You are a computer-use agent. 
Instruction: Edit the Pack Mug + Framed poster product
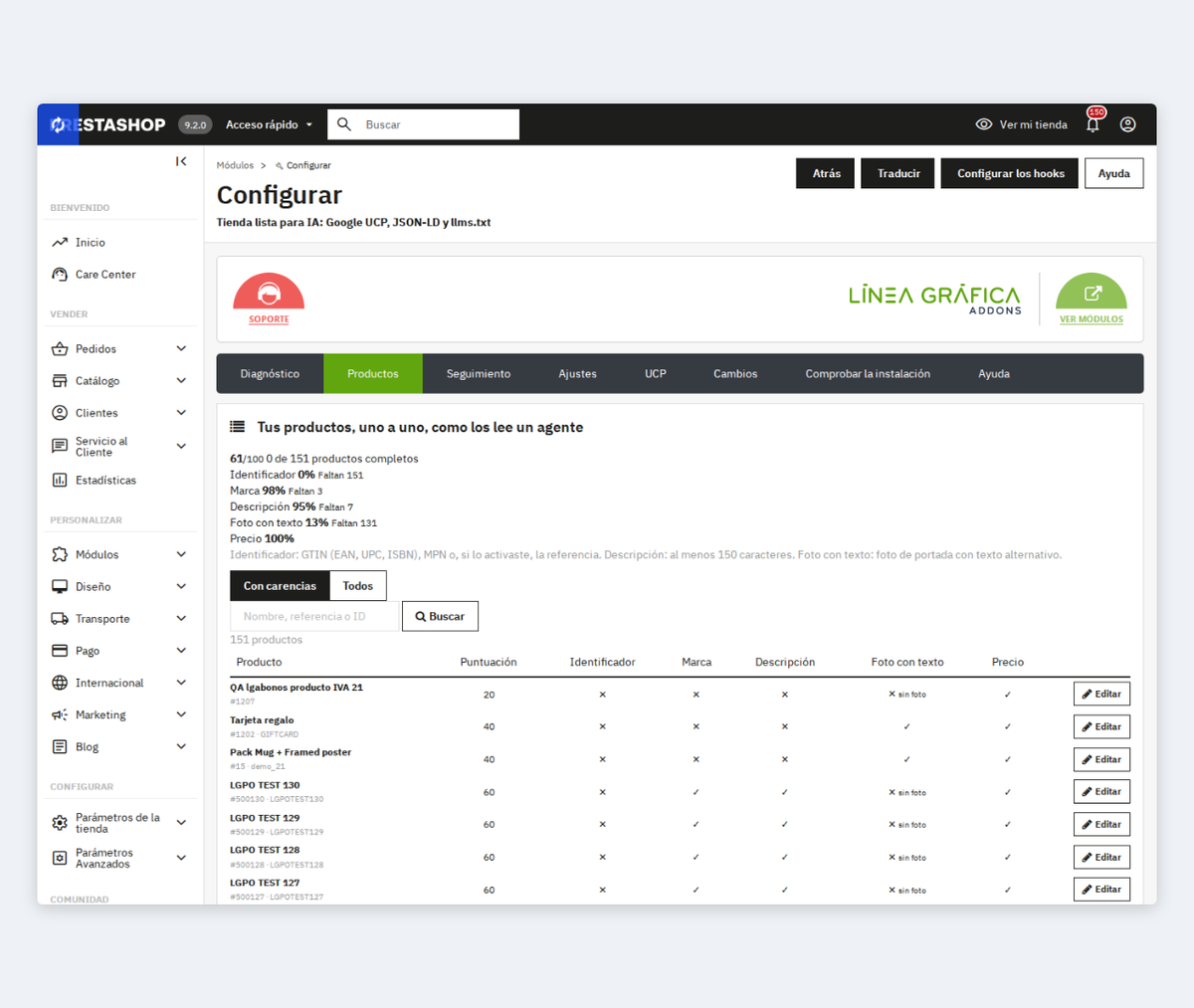click(1101, 759)
